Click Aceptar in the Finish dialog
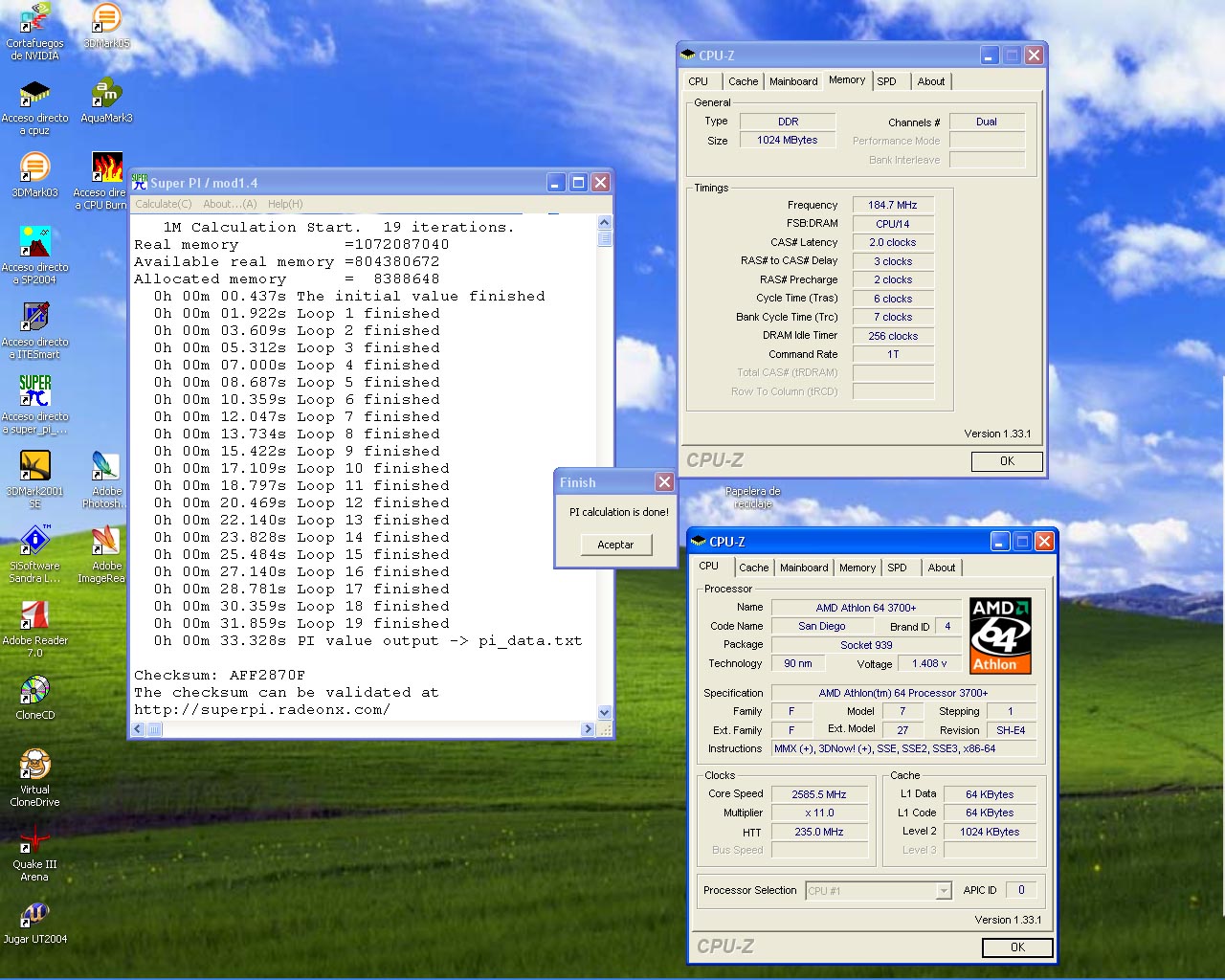This screenshot has height=980, width=1225. coord(615,545)
